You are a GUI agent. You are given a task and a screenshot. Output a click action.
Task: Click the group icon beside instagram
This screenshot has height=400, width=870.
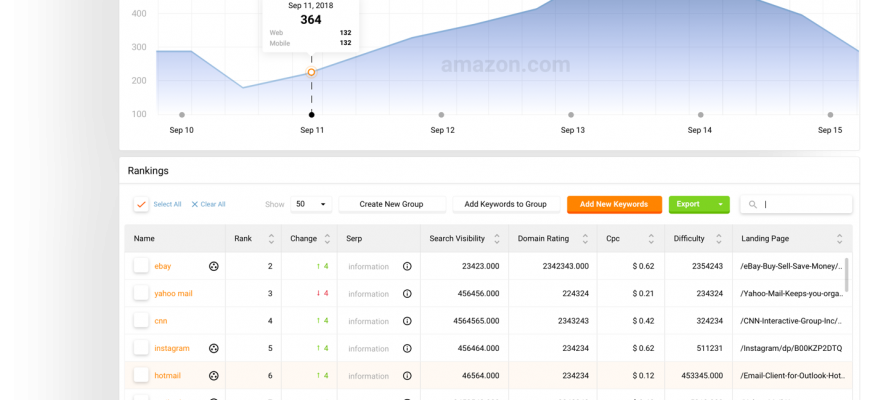click(x=213, y=348)
